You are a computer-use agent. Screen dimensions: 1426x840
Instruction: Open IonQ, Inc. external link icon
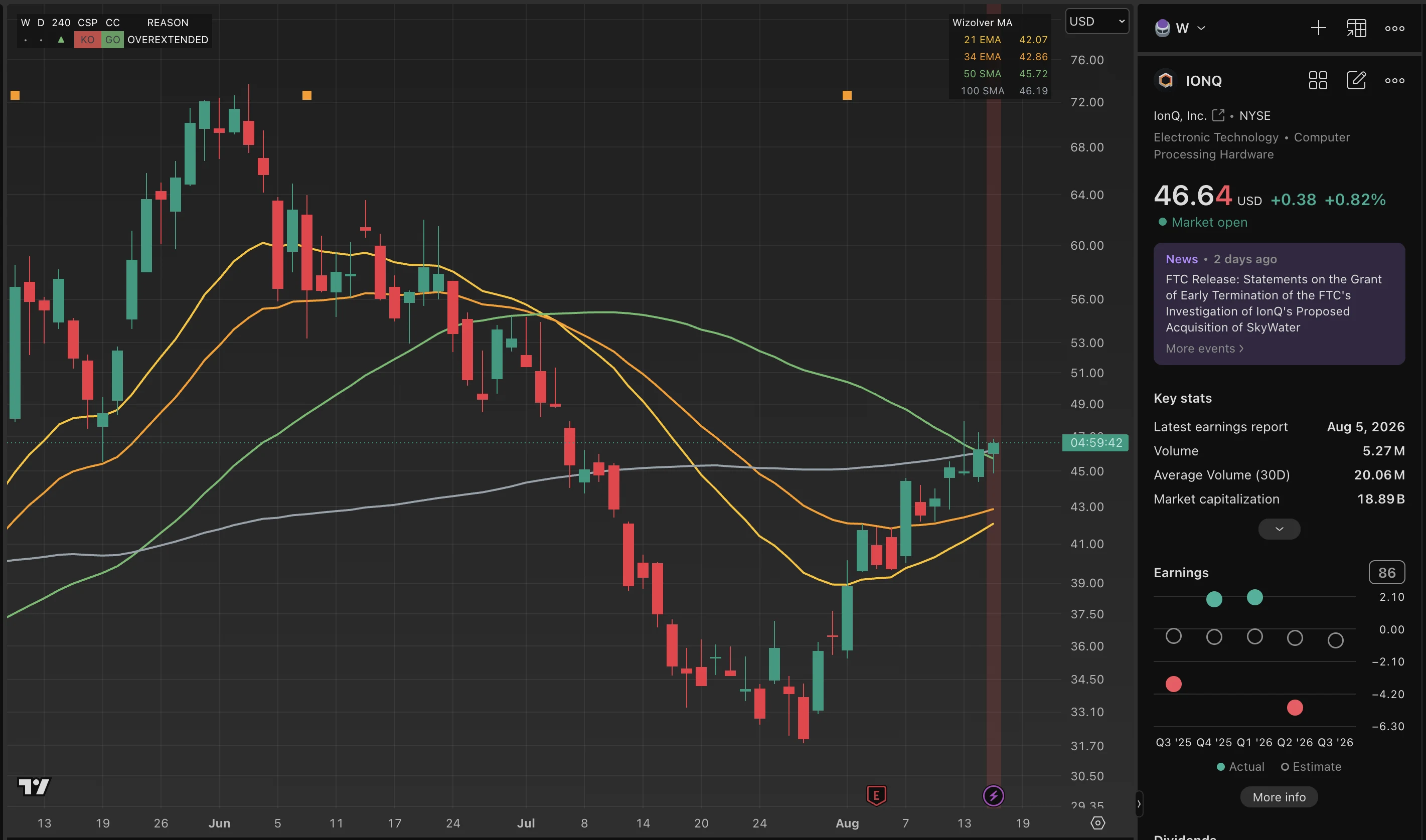click(x=1218, y=115)
